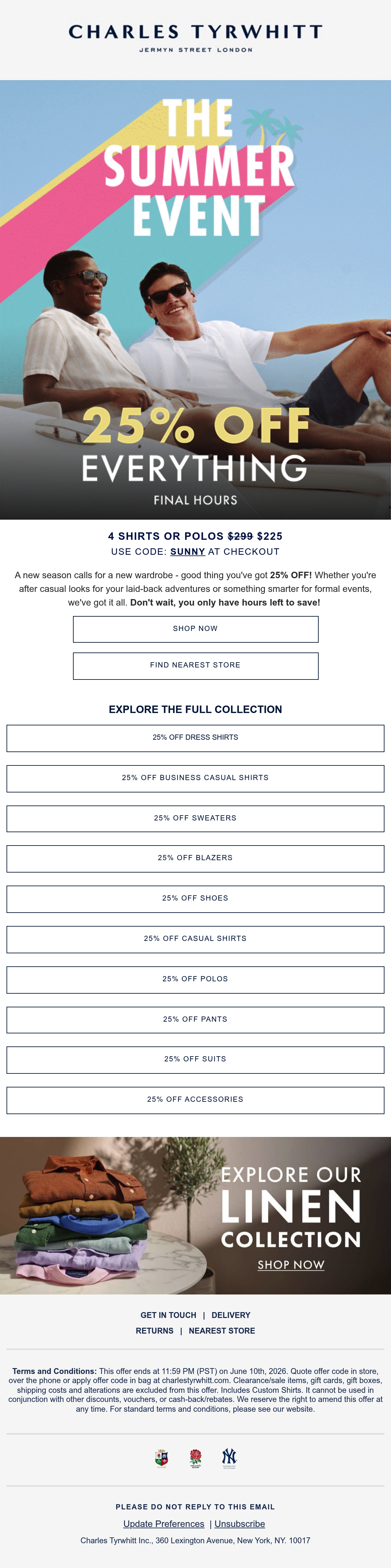
Task: Browse 25% OFF BLAZERS
Action: 195,858
